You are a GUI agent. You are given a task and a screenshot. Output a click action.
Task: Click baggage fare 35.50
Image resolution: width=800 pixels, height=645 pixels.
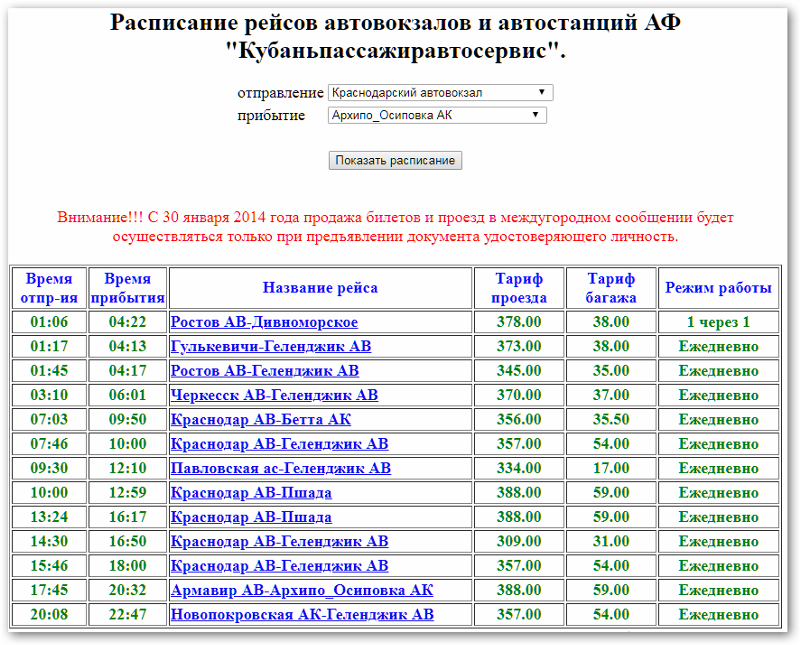pos(611,419)
